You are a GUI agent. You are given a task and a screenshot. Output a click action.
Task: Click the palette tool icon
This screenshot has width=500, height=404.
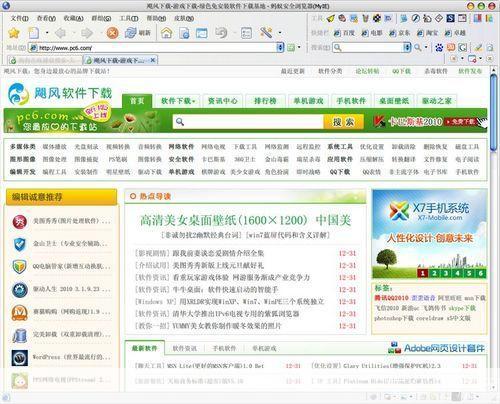(342, 18)
